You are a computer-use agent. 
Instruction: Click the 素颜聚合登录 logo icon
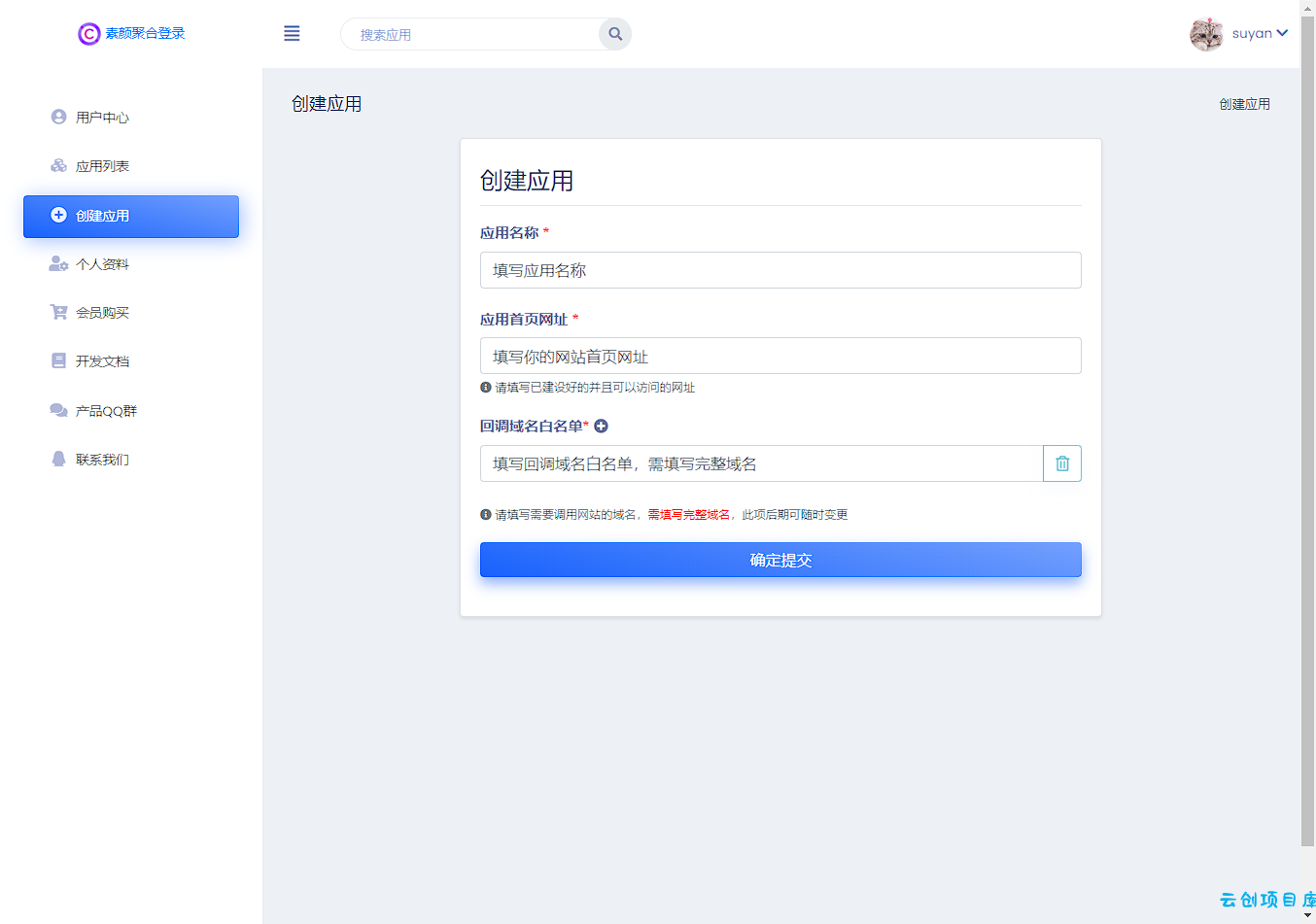coord(88,34)
